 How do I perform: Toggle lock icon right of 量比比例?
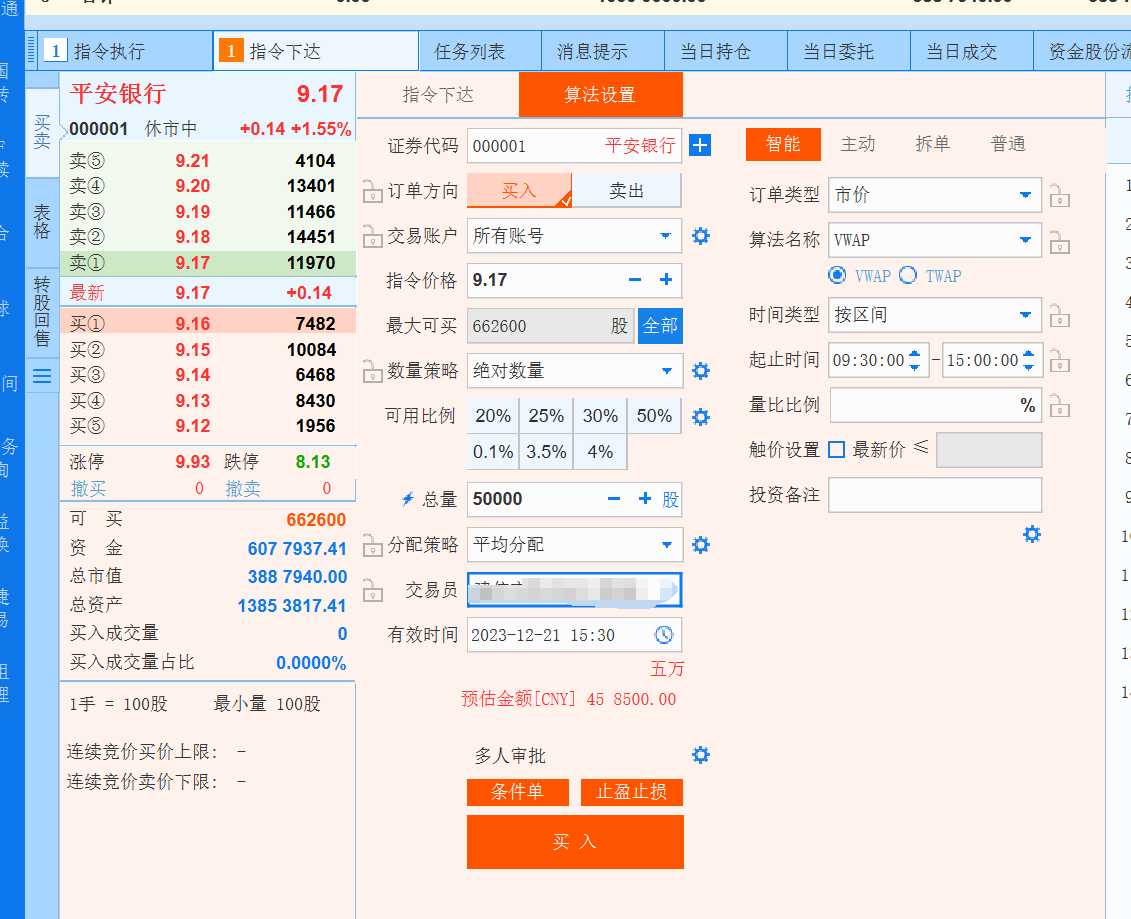[1060, 405]
